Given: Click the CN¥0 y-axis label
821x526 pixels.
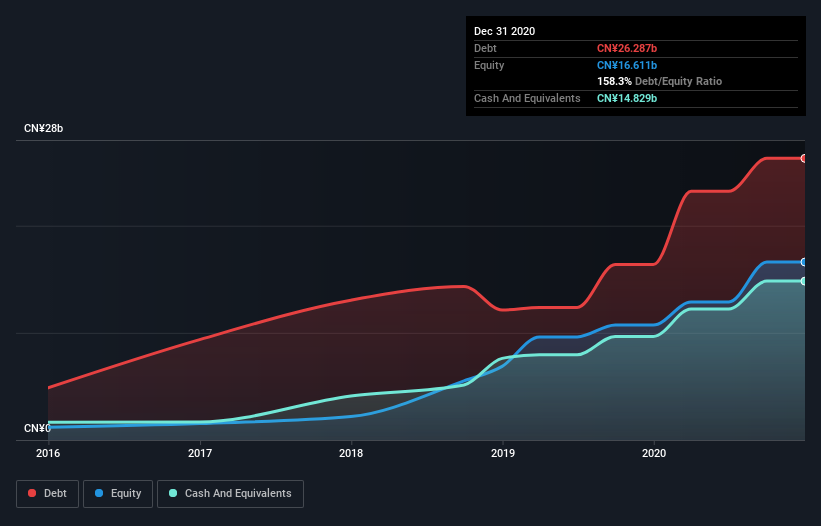Looking at the screenshot, I should tap(37, 428).
